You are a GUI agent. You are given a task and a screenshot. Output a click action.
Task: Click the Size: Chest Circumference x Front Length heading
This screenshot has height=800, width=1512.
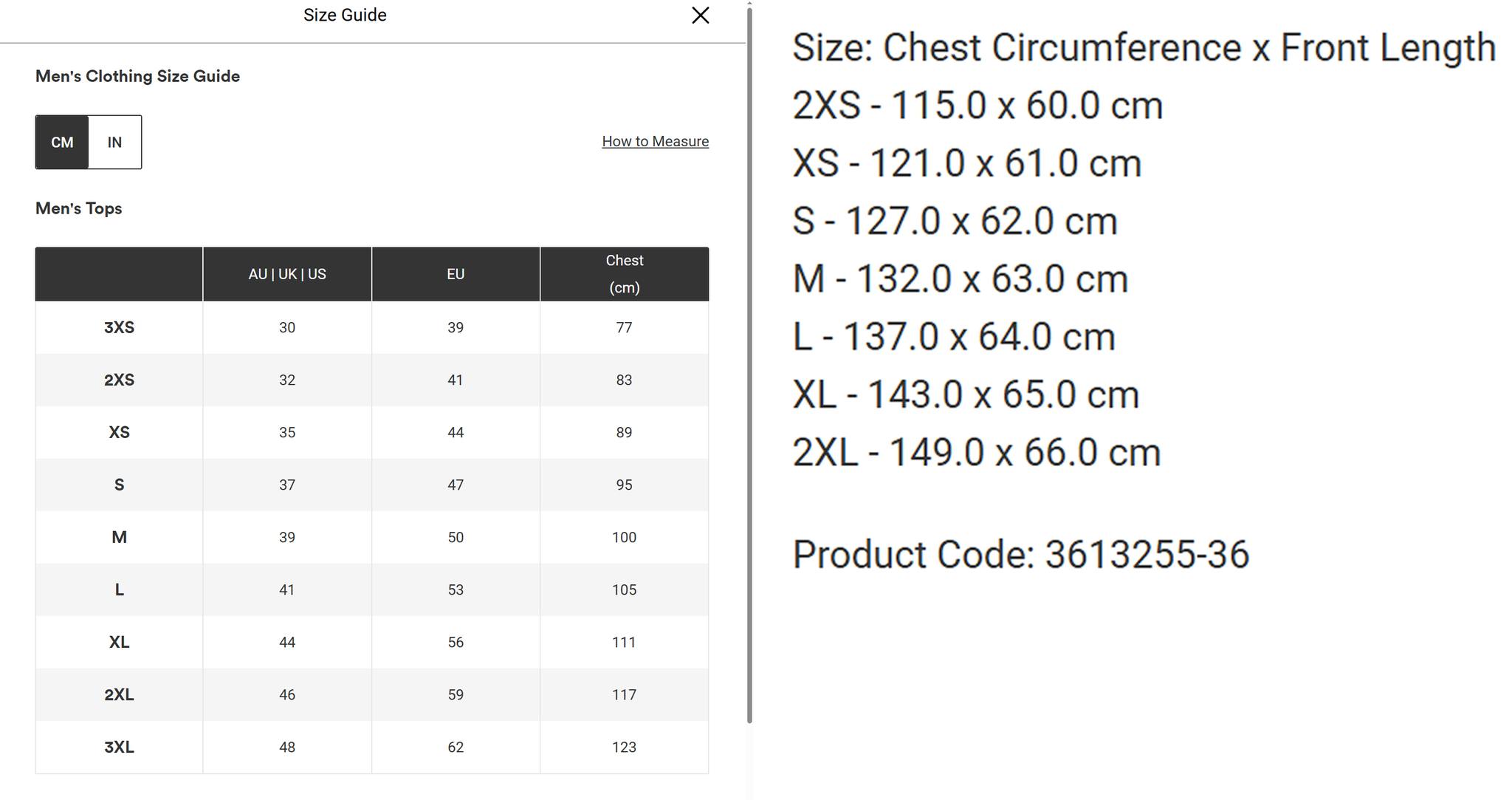click(1144, 48)
